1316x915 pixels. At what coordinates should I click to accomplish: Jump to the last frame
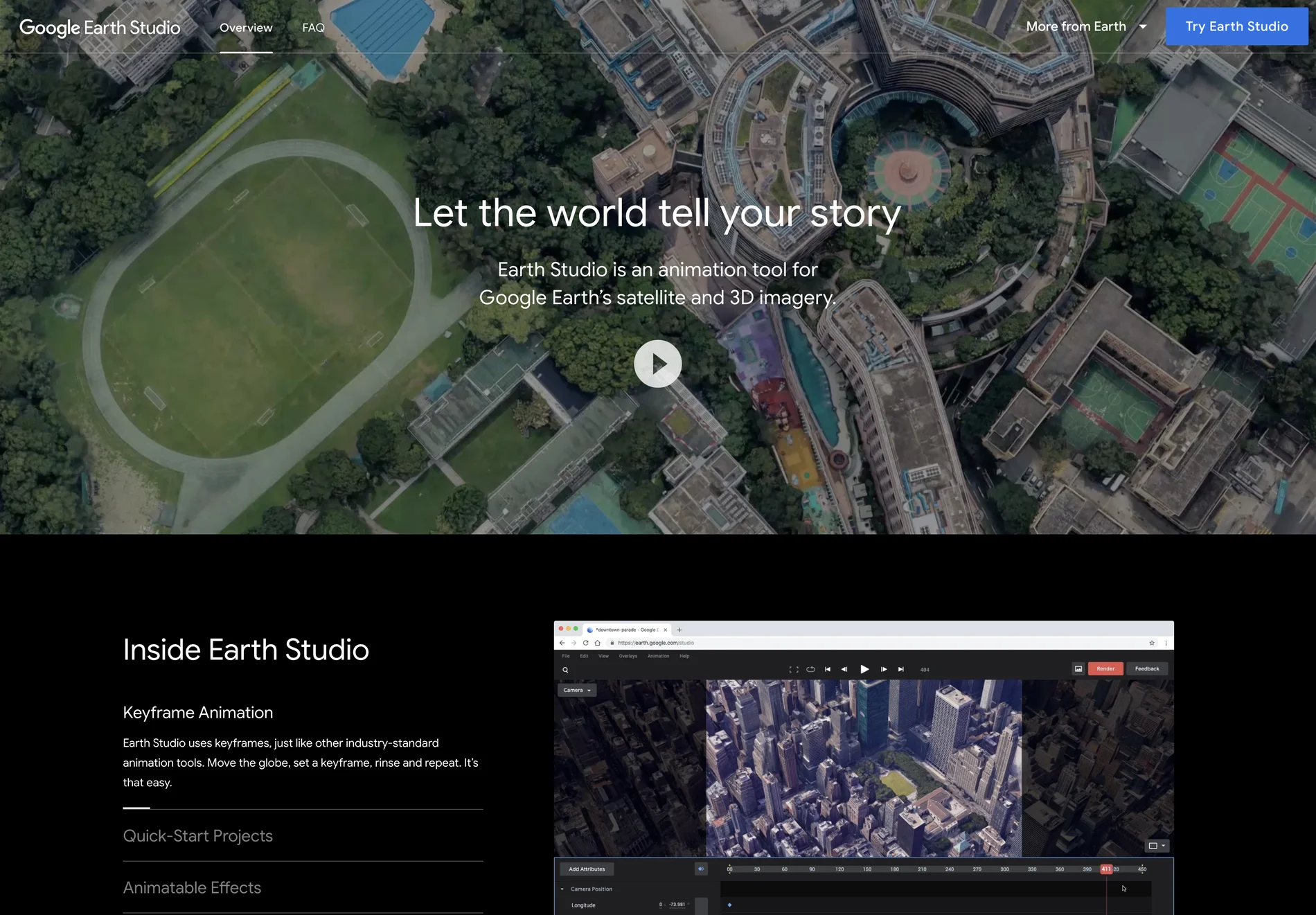click(901, 669)
